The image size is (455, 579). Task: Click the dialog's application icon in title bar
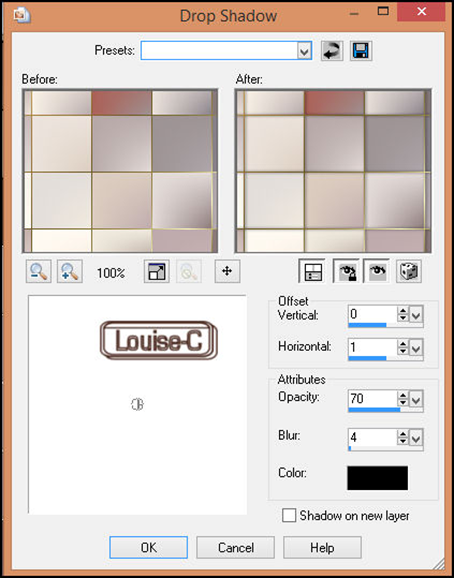click(21, 16)
